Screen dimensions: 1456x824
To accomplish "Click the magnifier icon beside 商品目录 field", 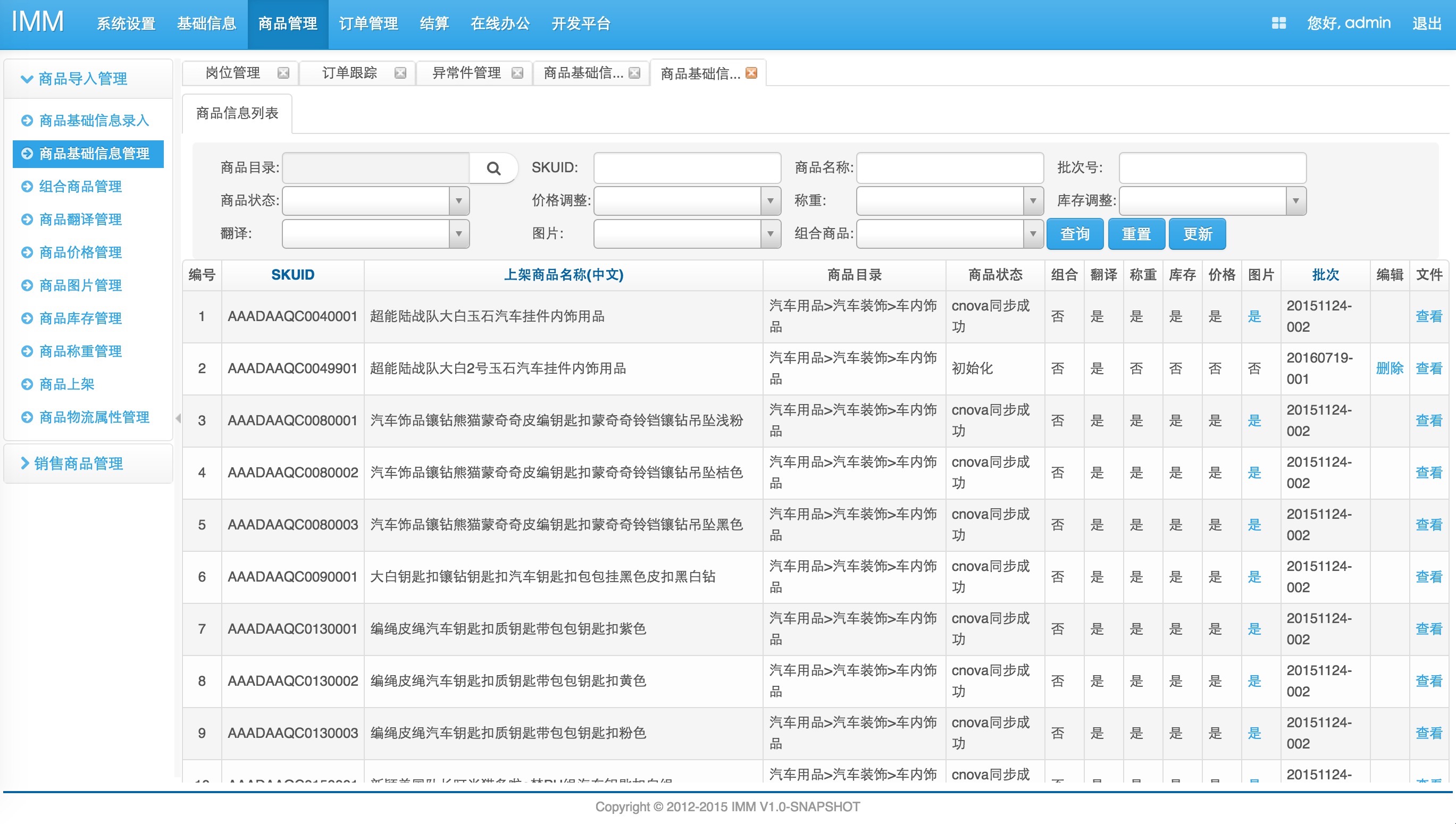I will (x=493, y=168).
